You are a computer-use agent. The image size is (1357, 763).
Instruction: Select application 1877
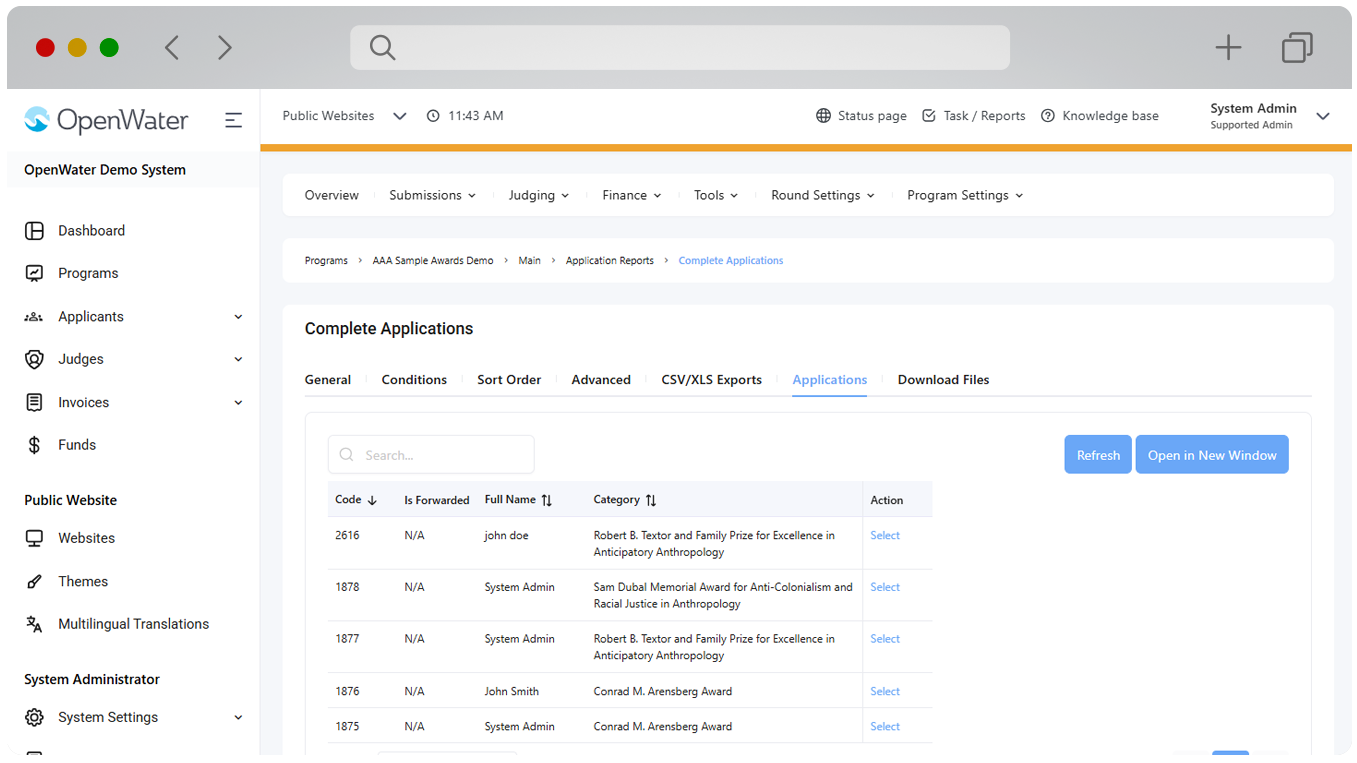click(885, 639)
